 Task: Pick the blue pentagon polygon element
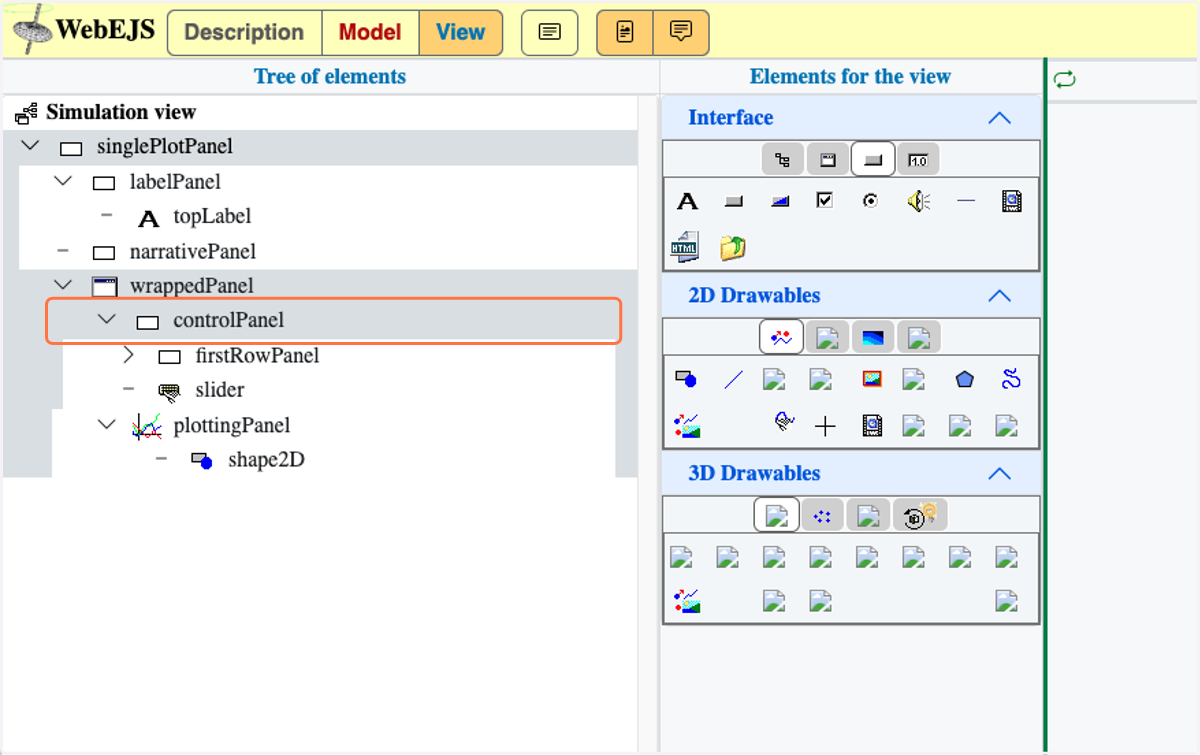(x=964, y=379)
